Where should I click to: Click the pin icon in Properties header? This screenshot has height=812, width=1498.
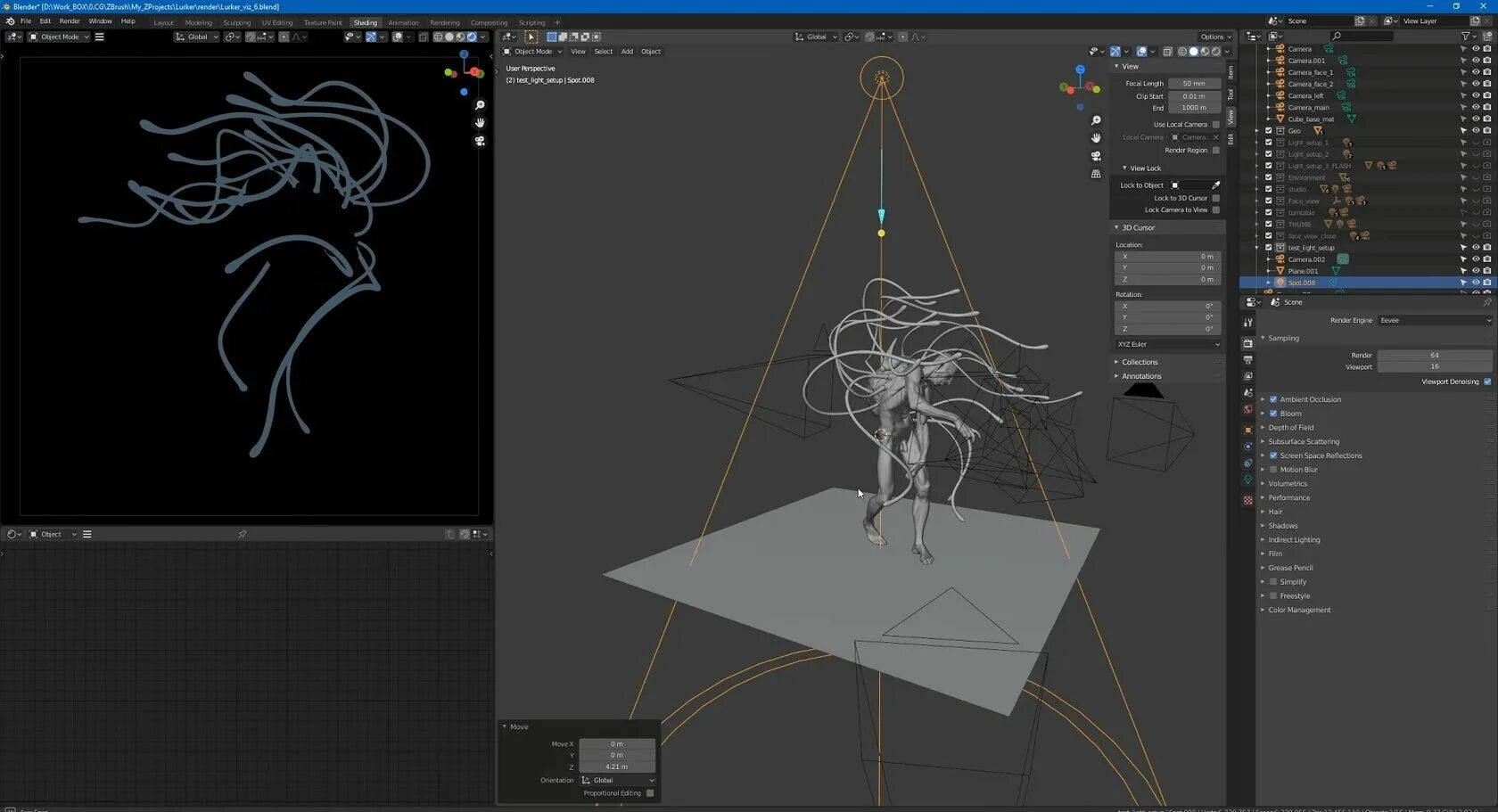pos(1486,302)
